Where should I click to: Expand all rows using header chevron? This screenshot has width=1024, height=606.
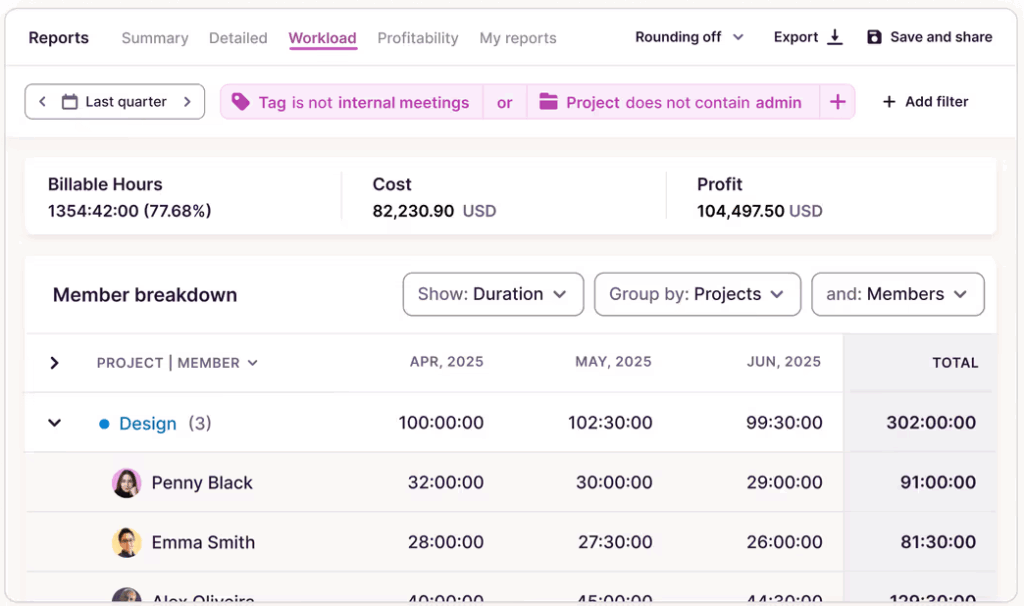pyautogui.click(x=55, y=363)
